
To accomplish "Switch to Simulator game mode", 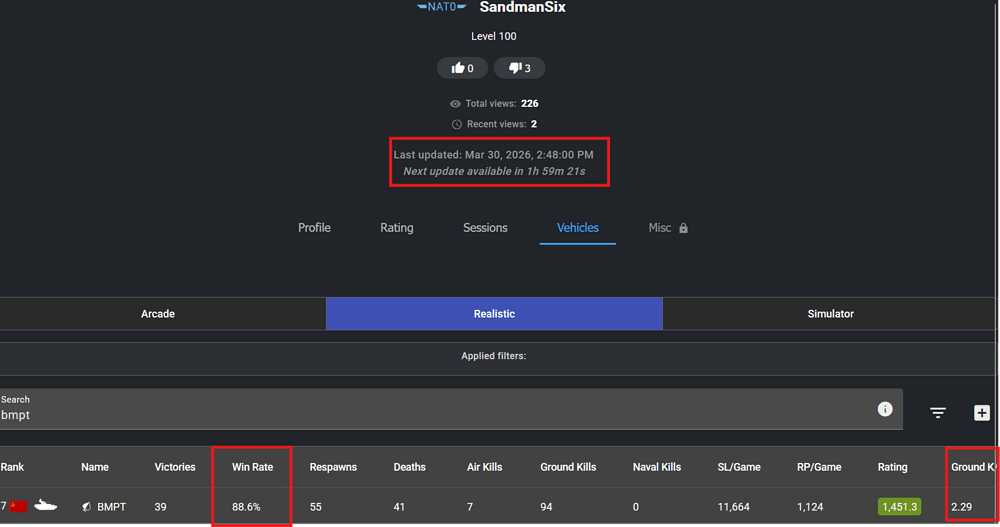I will 830,314.
